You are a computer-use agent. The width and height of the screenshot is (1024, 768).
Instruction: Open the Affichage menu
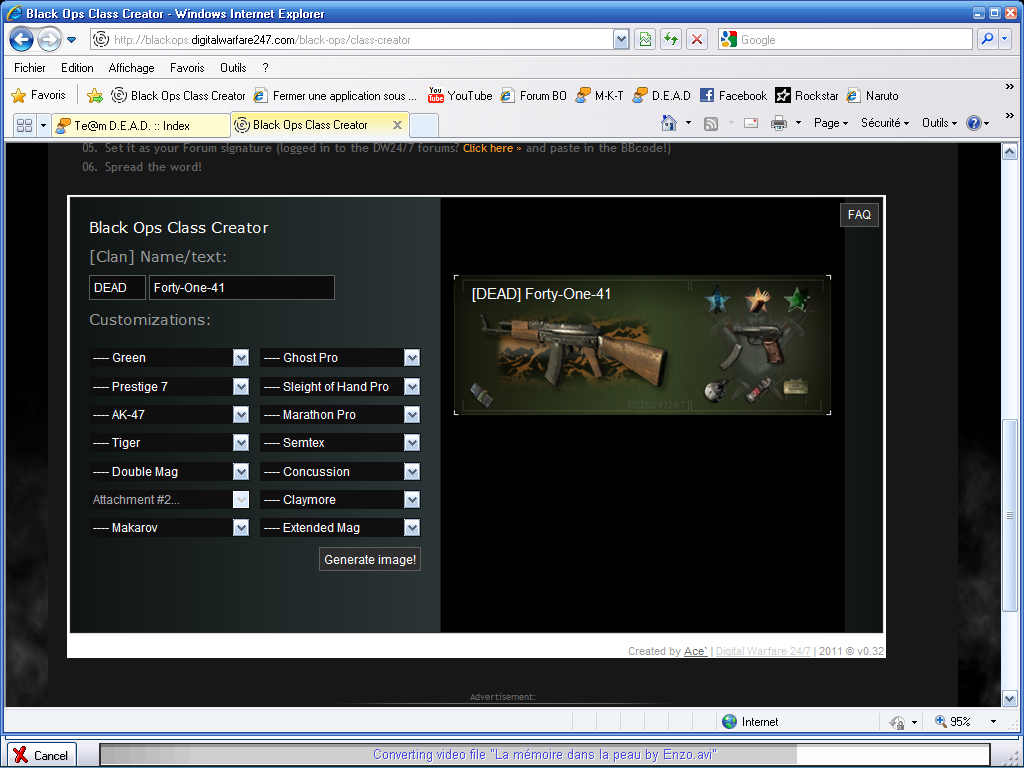pos(131,68)
